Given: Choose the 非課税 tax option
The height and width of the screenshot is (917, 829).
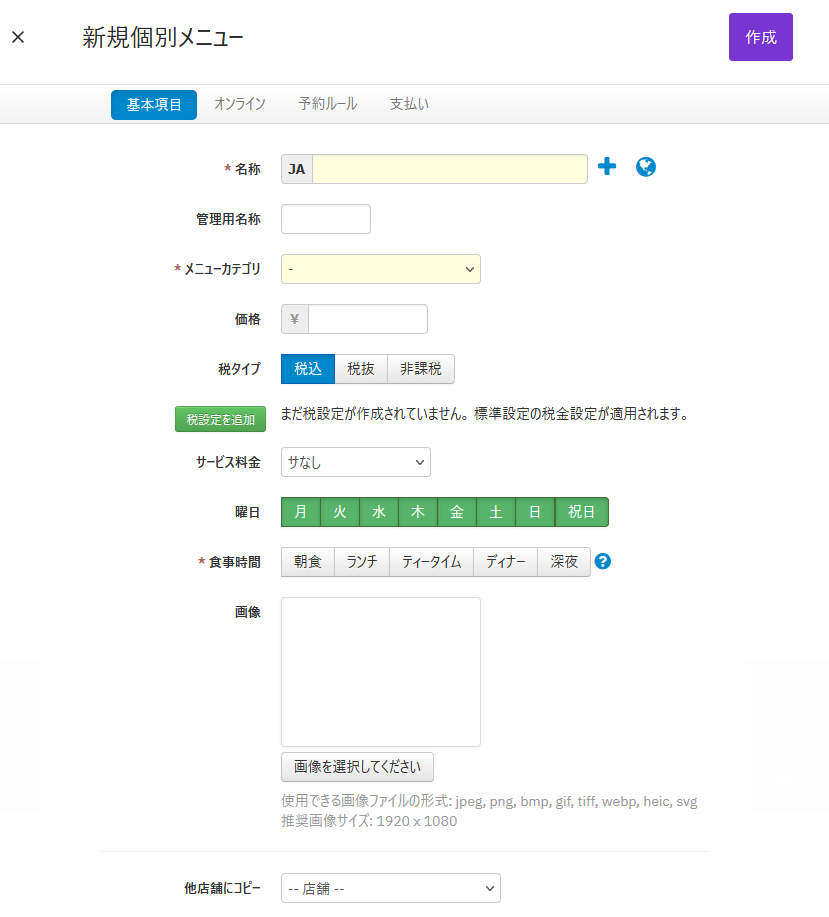Looking at the screenshot, I should 421,369.
